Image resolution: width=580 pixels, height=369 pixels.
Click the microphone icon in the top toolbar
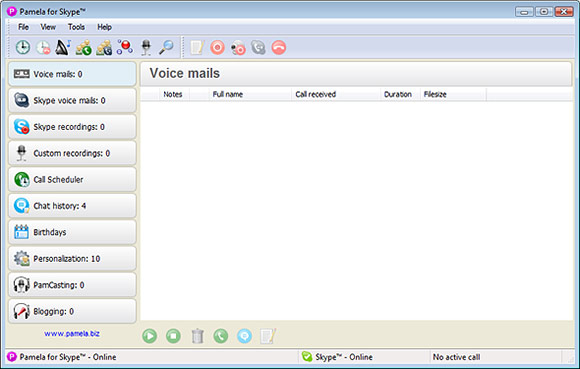coord(146,48)
